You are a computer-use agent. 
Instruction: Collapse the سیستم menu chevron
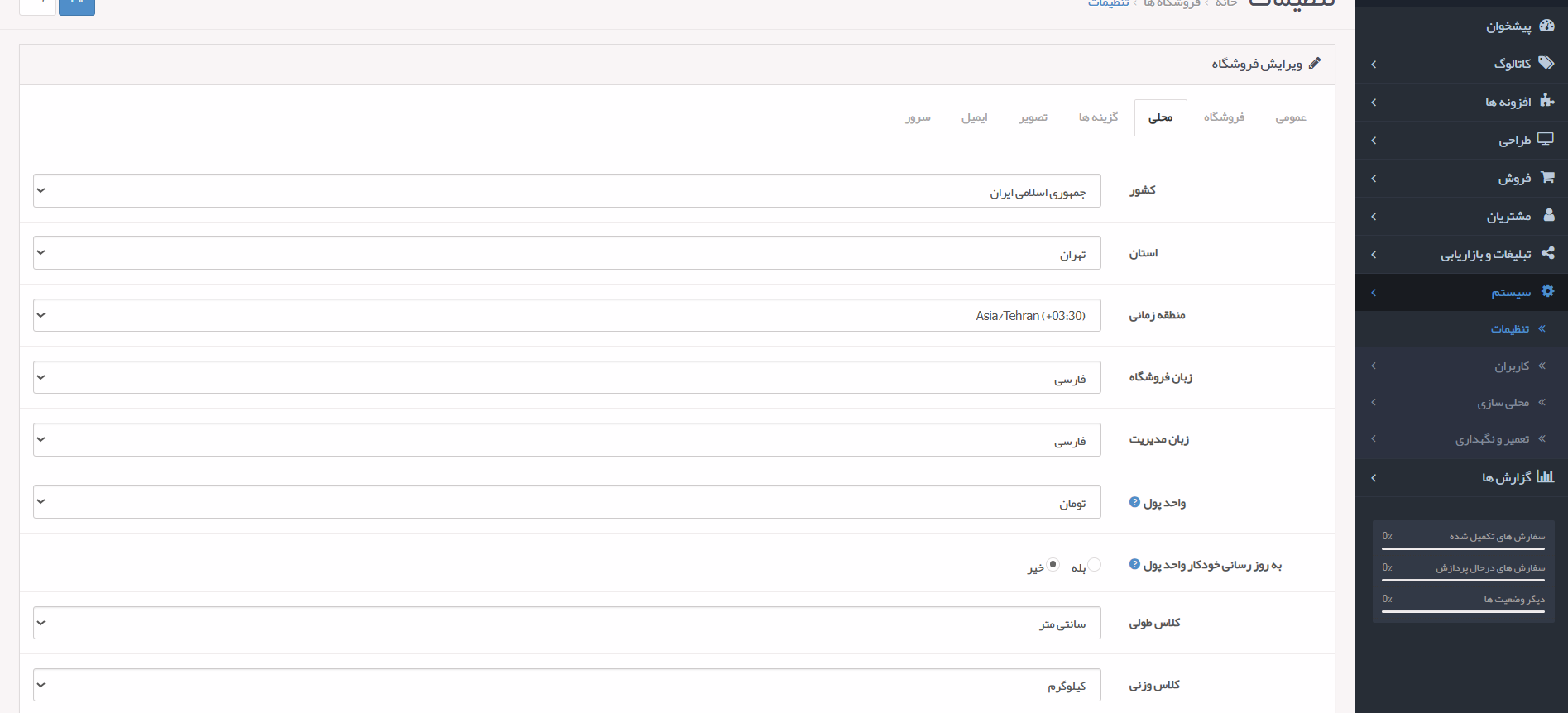tap(1374, 293)
